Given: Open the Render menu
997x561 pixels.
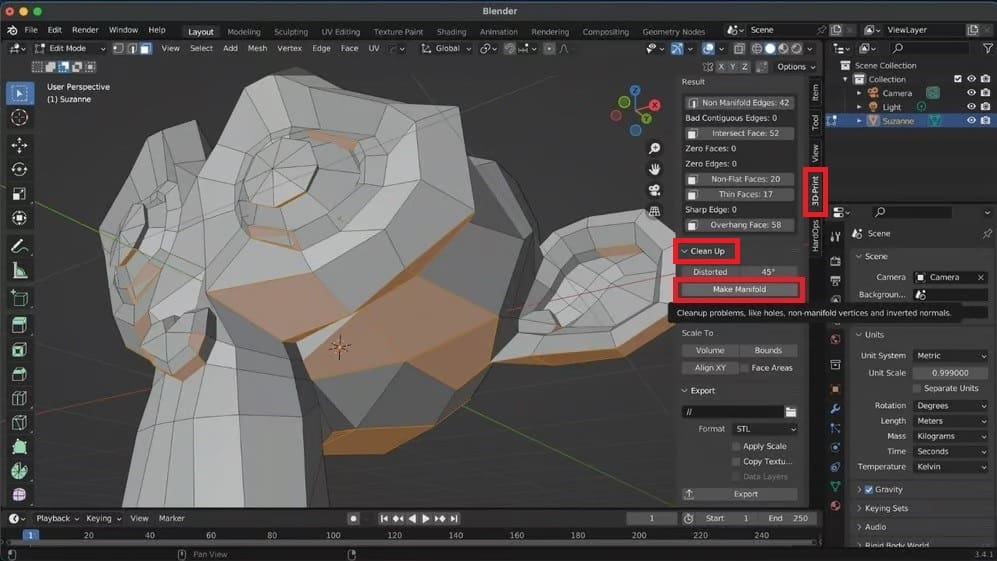Looking at the screenshot, I should click(85, 30).
